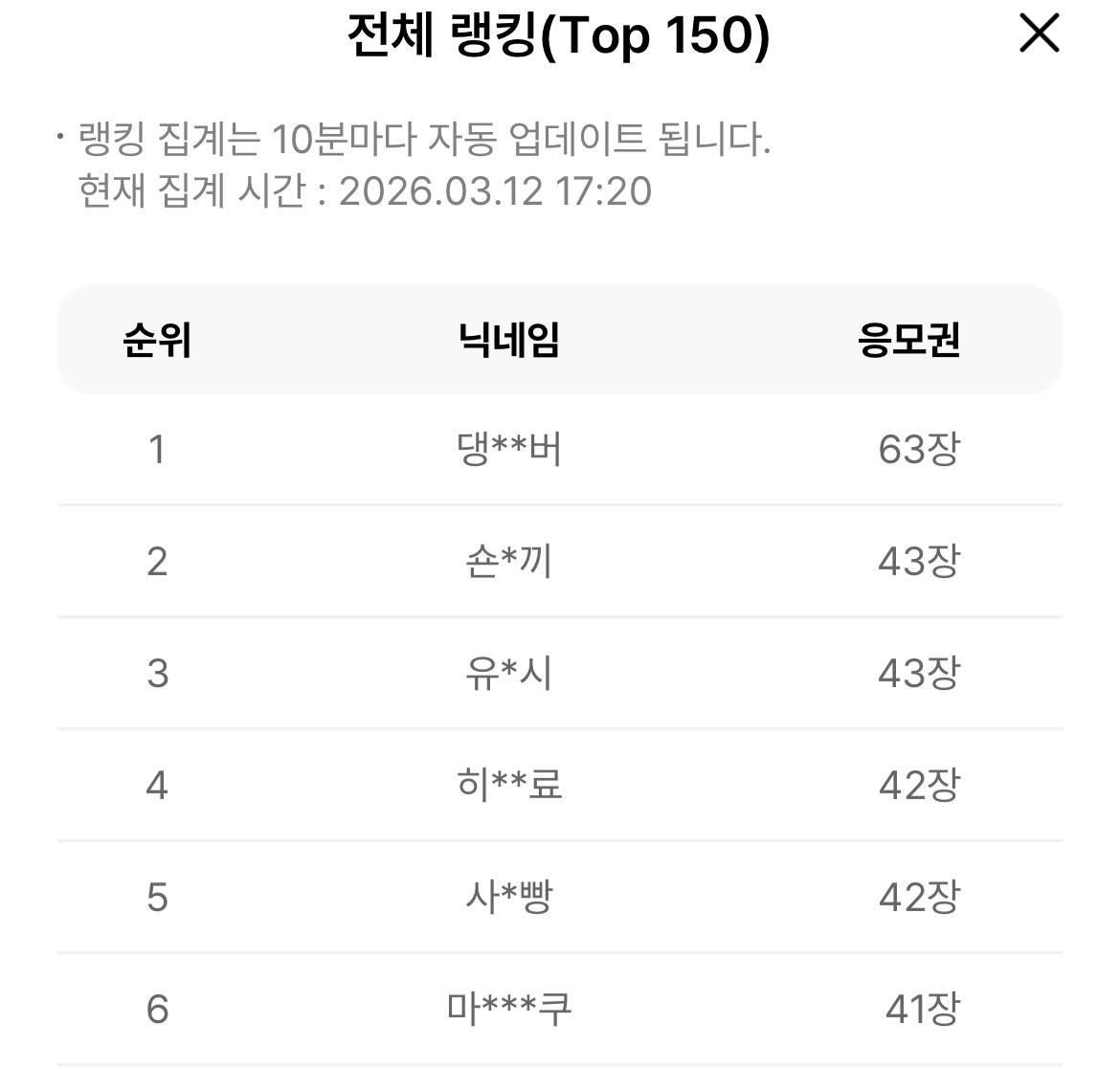Screen dimensions: 1120x1069
Task: Click rank number 1
Action: click(x=157, y=449)
